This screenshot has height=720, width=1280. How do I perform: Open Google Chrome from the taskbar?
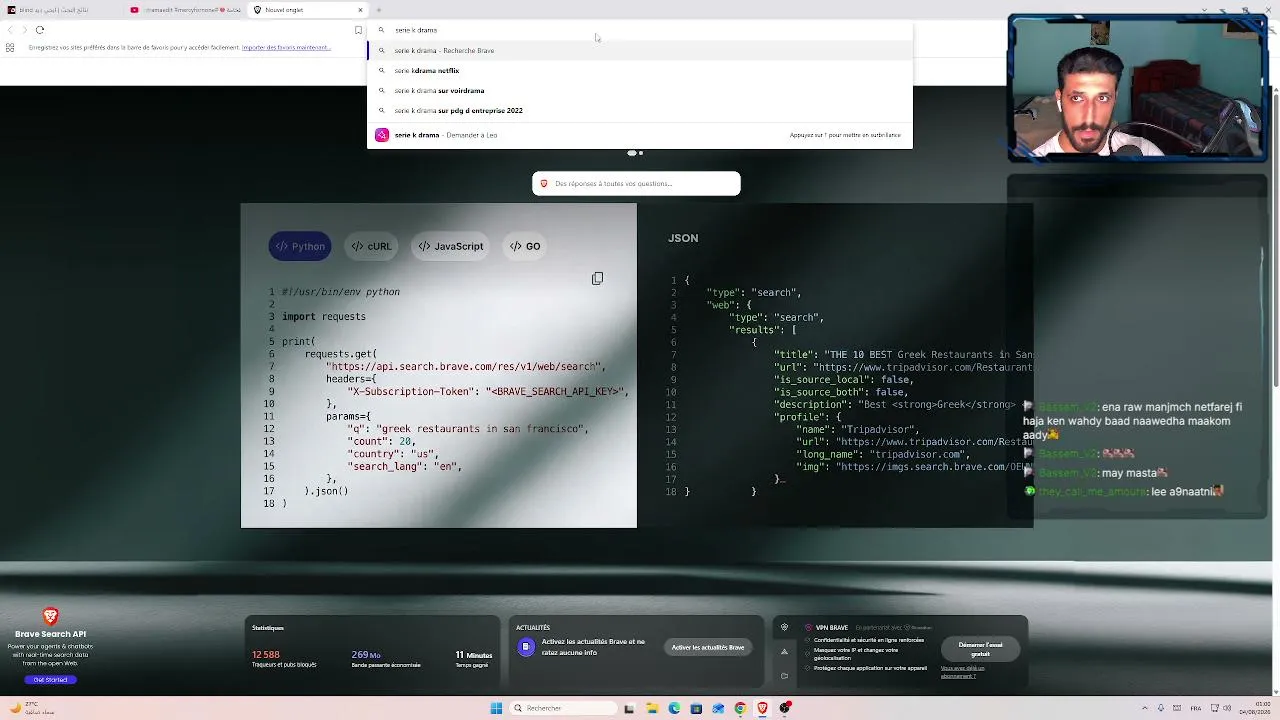point(740,708)
